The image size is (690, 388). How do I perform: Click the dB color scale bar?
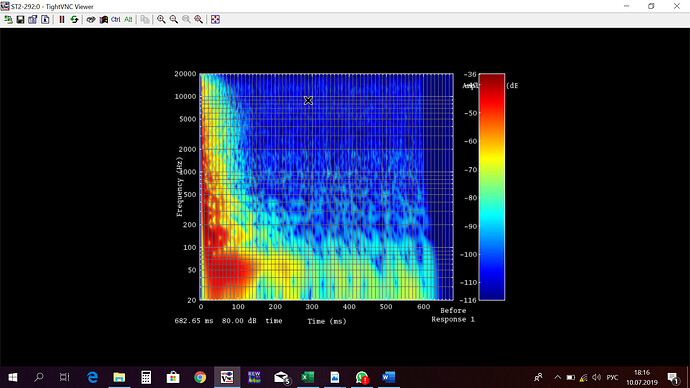click(492, 187)
